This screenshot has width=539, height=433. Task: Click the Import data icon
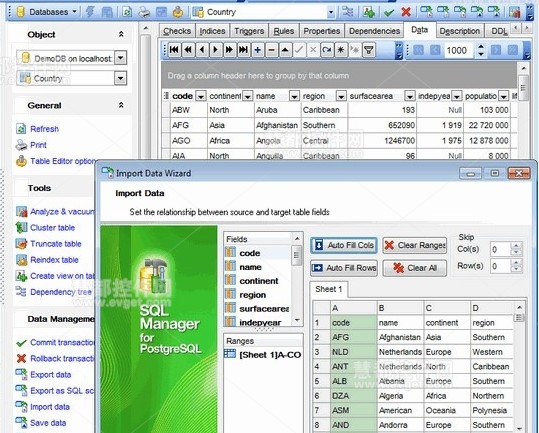[x=21, y=407]
